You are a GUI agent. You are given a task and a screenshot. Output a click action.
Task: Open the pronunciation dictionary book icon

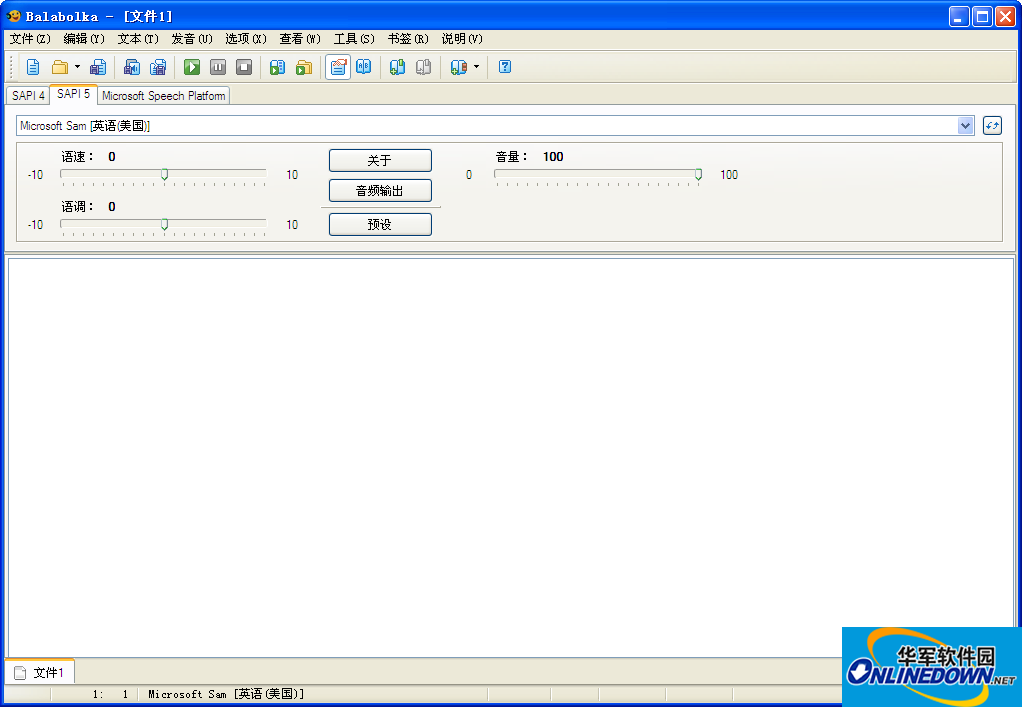click(364, 67)
